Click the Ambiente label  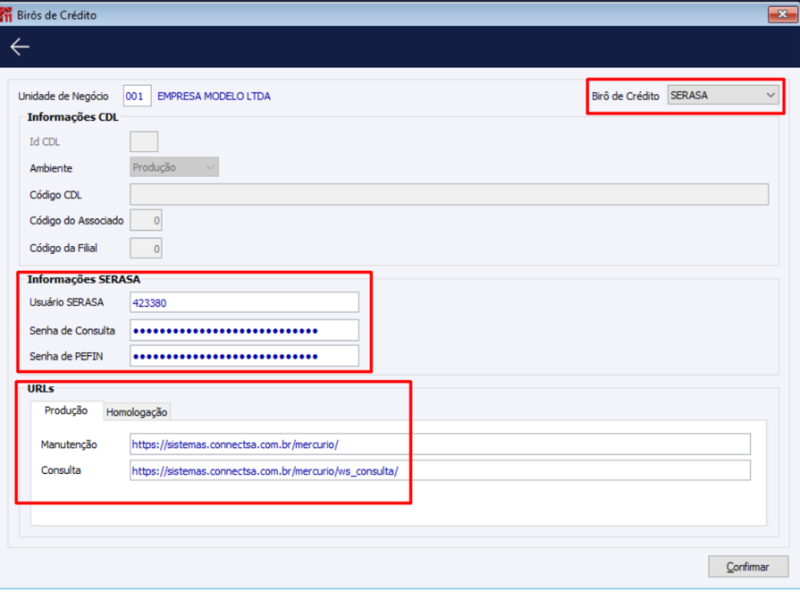(51, 168)
